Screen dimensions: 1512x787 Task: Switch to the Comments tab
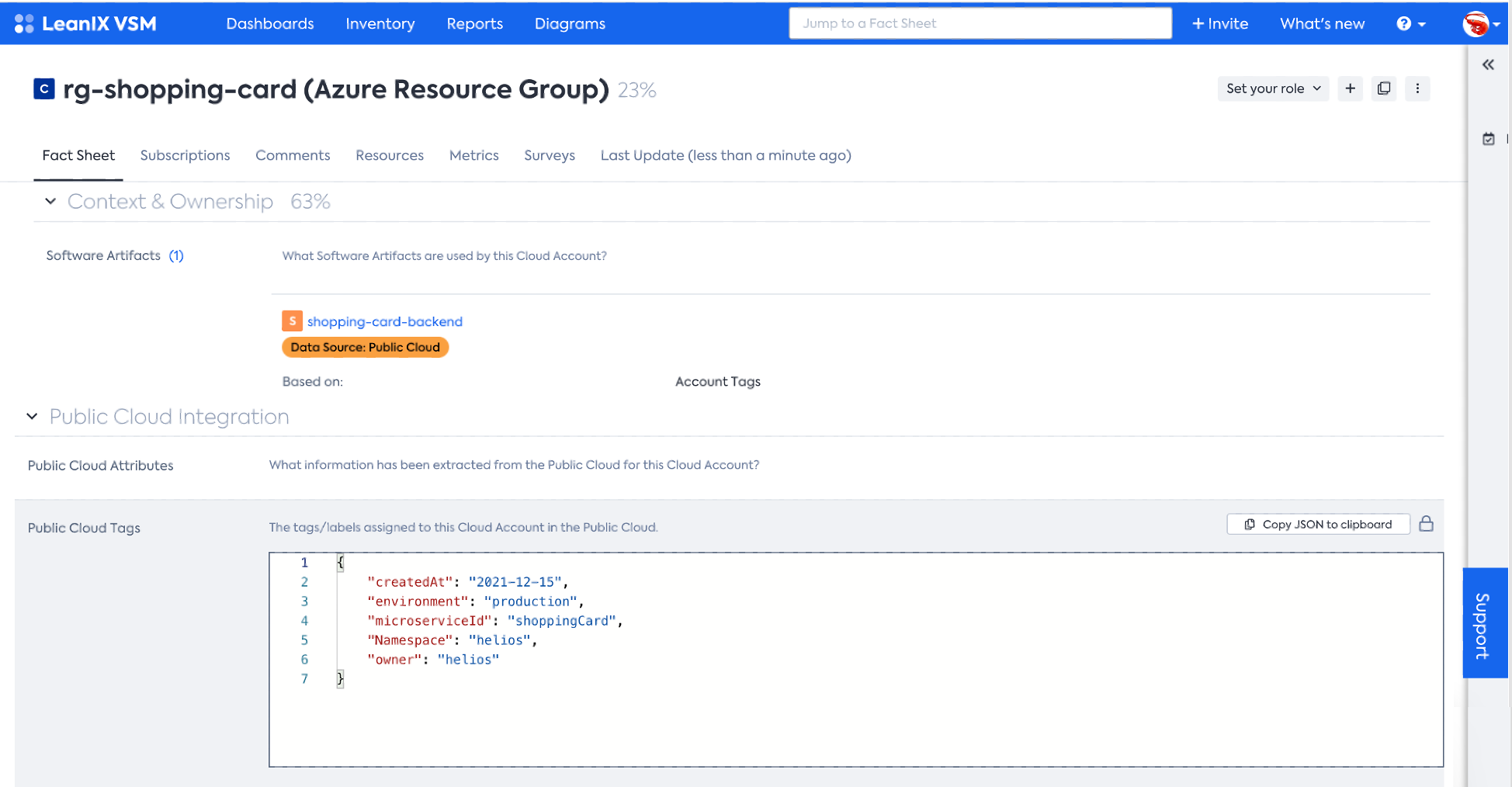[x=293, y=155]
